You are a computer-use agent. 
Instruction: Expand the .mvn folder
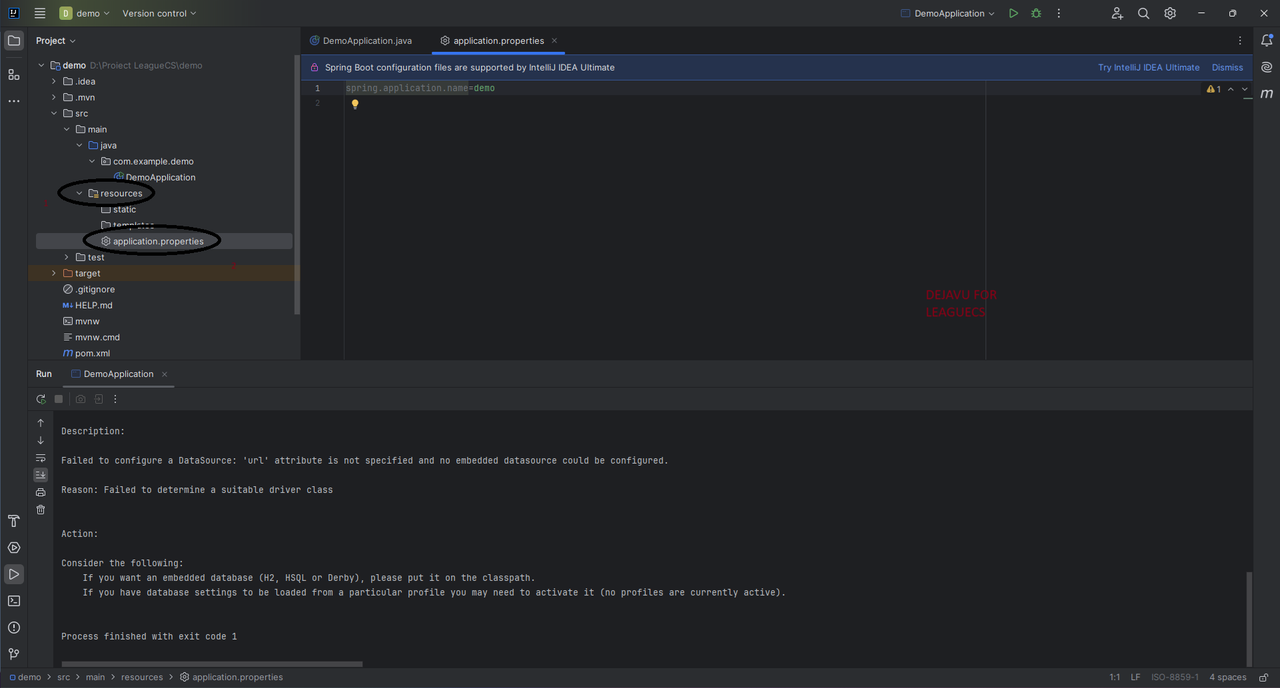pyautogui.click(x=54, y=97)
